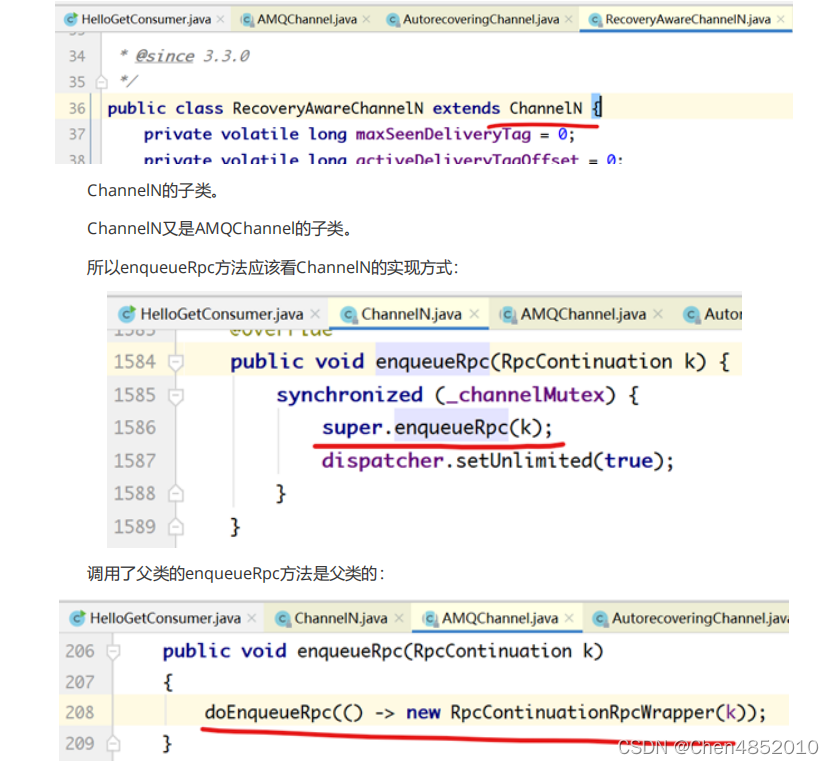Viewport: 834px width, 764px height.
Task: Click line number 36 in gutter
Action: pos(77,109)
